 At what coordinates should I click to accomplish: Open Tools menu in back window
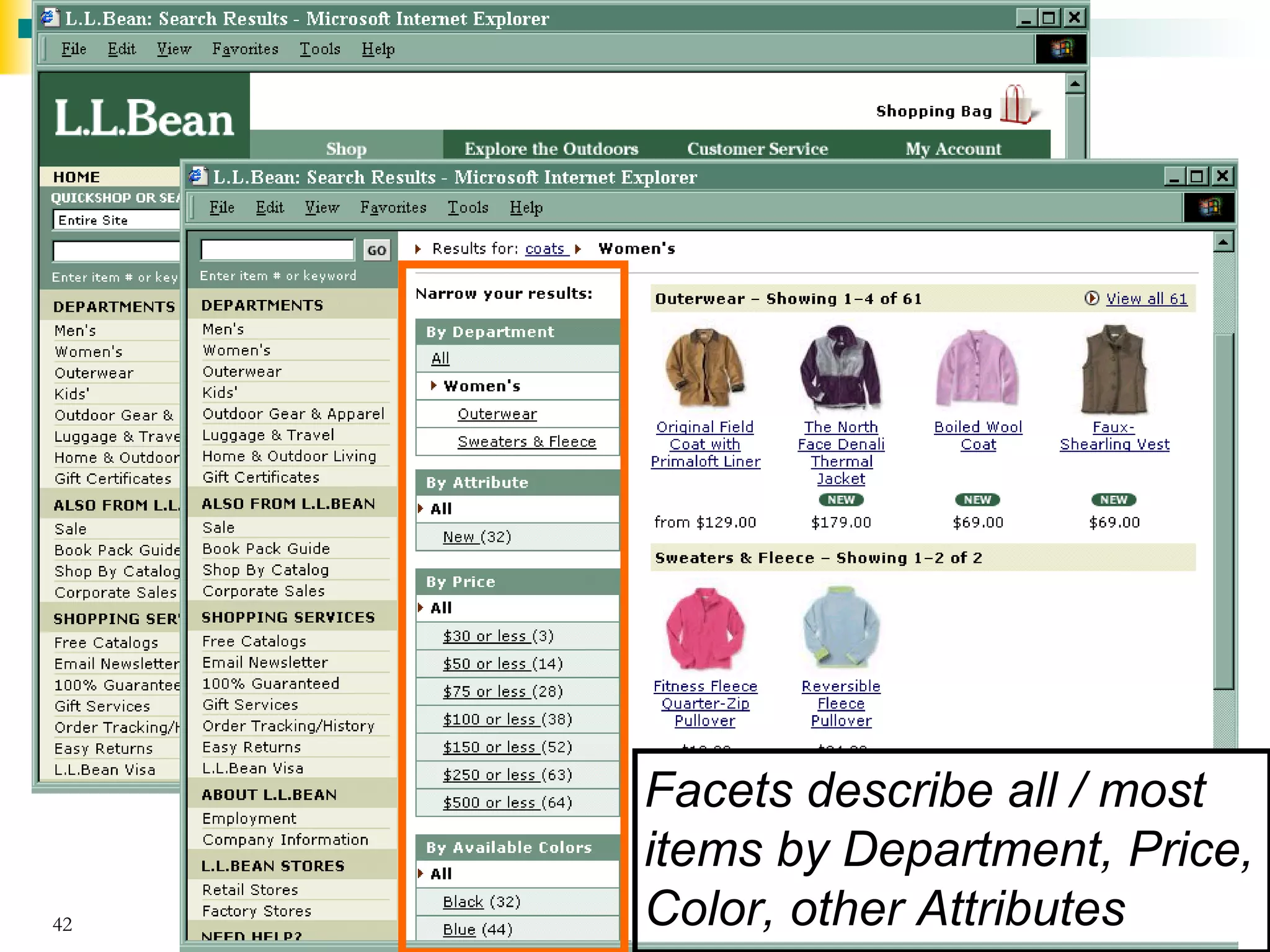tap(320, 49)
